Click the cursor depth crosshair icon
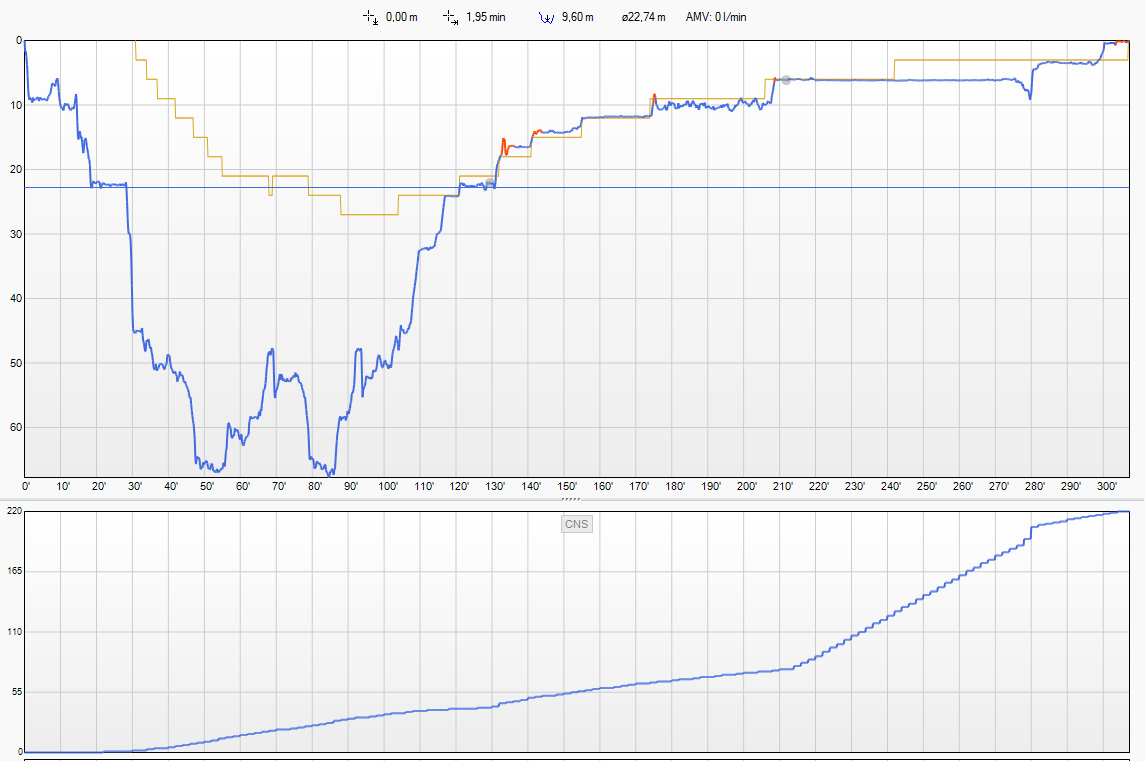Image resolution: width=1145 pixels, height=761 pixels. (x=370, y=17)
